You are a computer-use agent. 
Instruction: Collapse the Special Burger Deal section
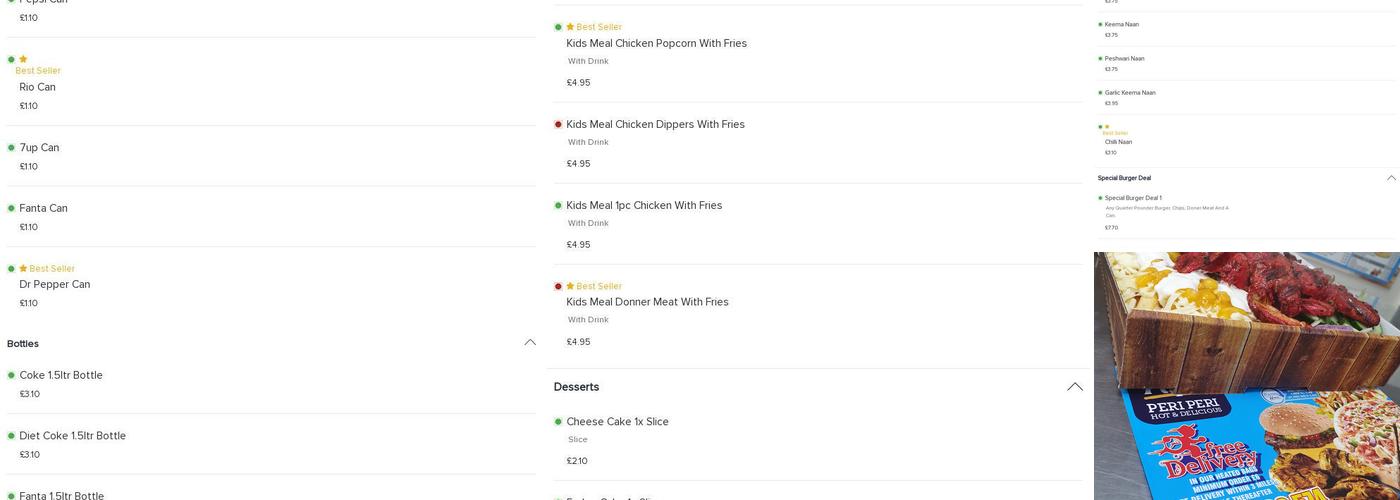pos(1391,178)
